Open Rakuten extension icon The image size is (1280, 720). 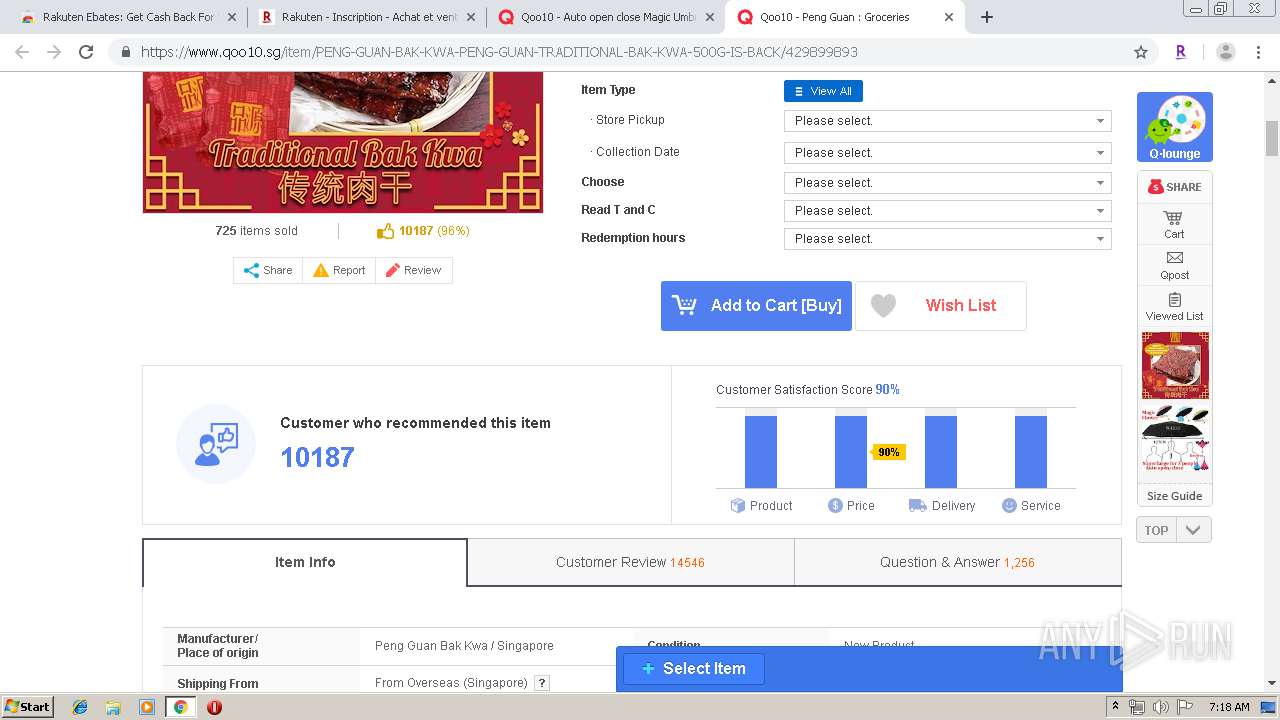click(x=1181, y=52)
